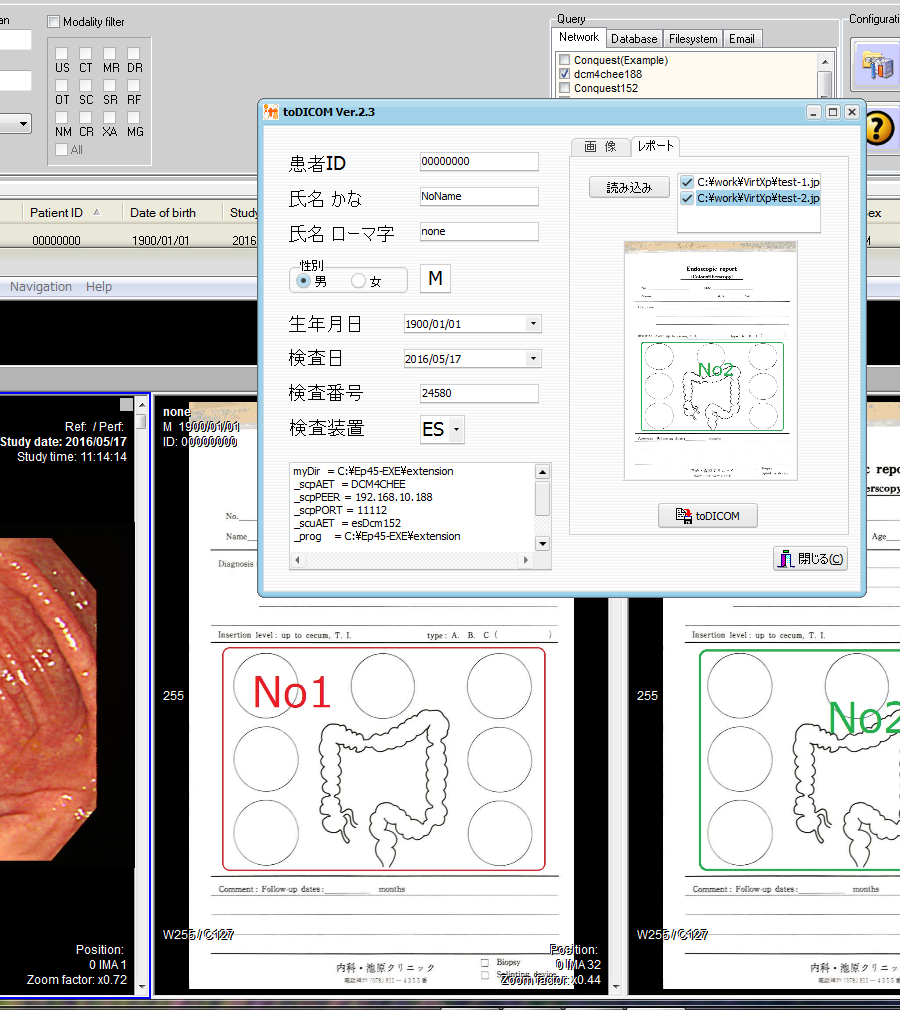Screen dimensions: 900x1010
Task: Click the 検査番号 input field
Action: coord(479,394)
